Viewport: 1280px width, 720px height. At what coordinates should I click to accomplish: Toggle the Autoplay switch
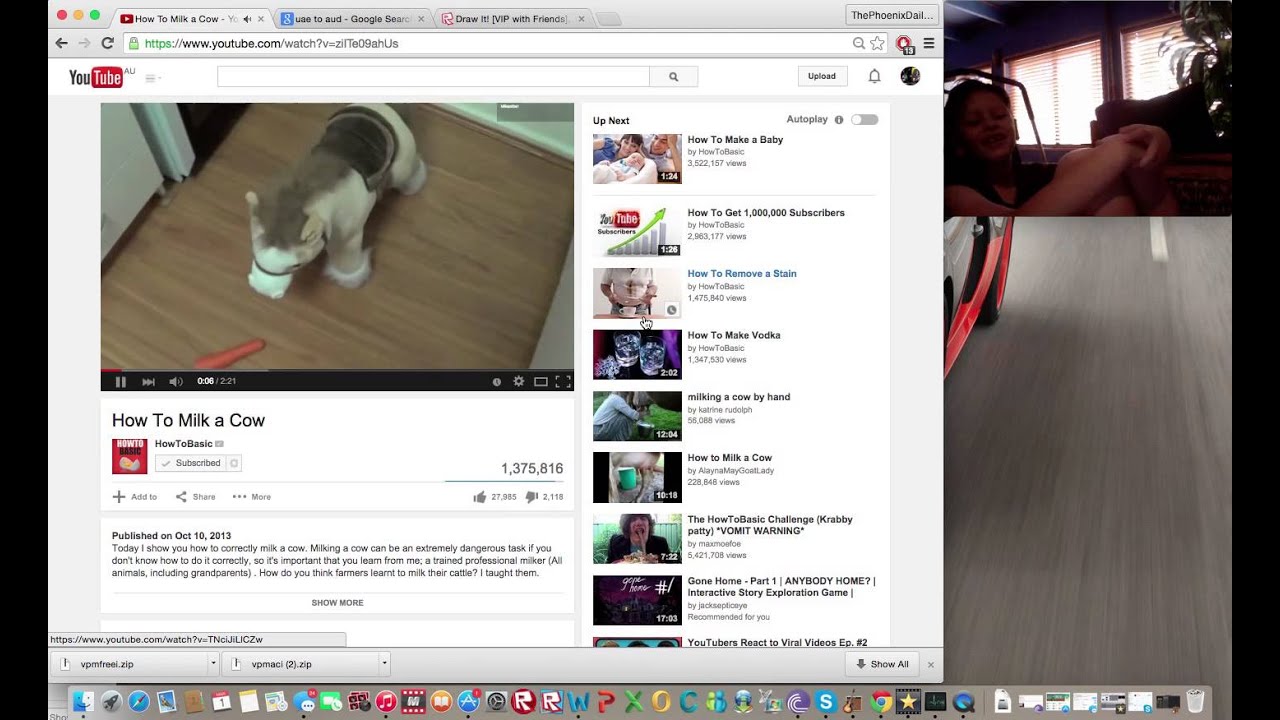pos(865,120)
